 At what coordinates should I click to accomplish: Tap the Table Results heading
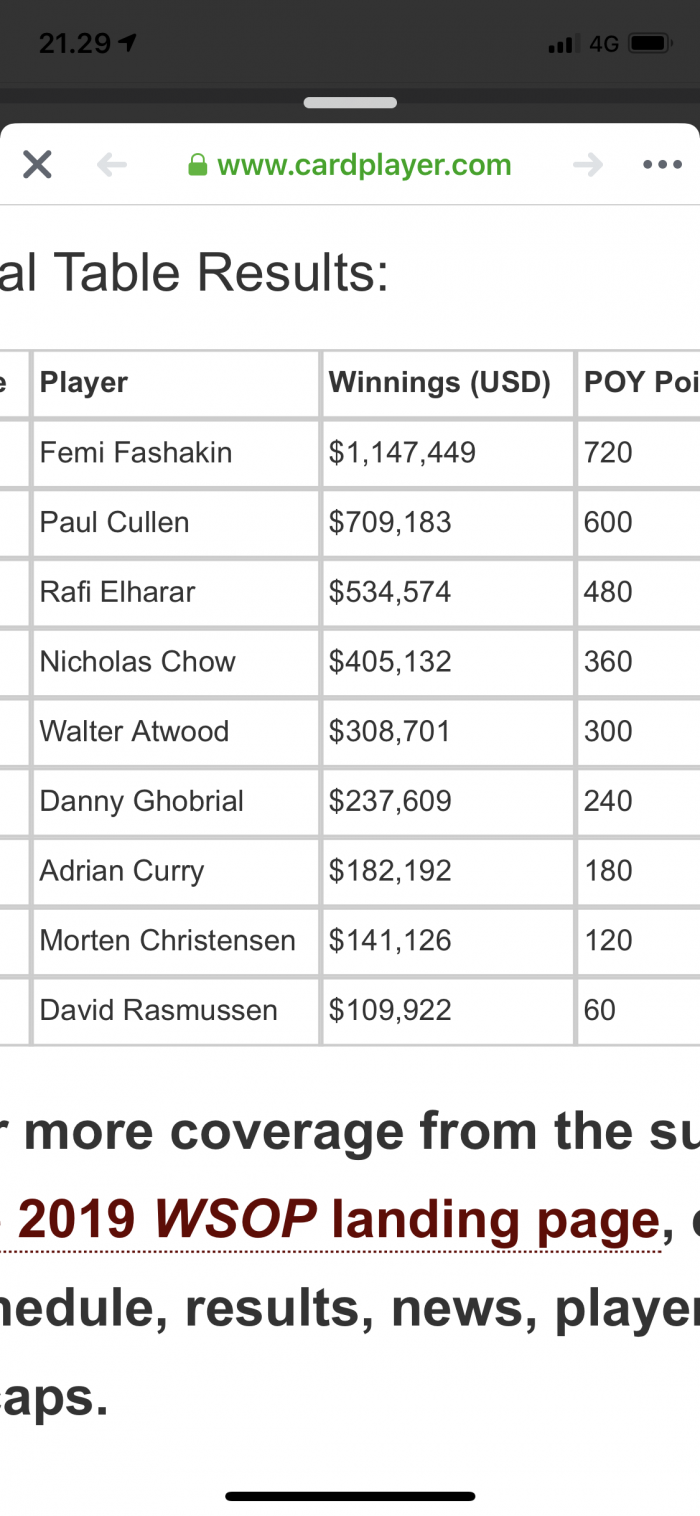pyautogui.click(x=195, y=273)
